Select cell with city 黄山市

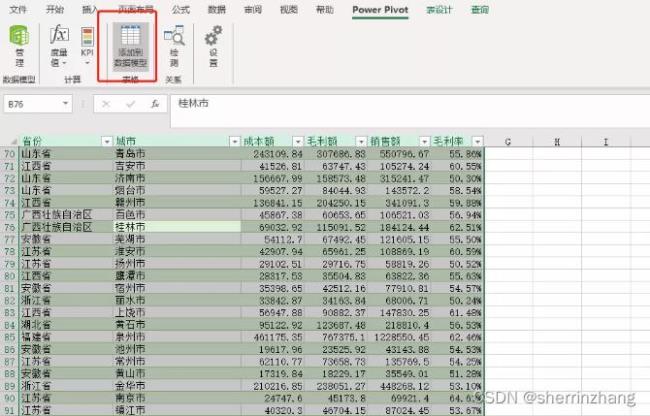(x=177, y=373)
